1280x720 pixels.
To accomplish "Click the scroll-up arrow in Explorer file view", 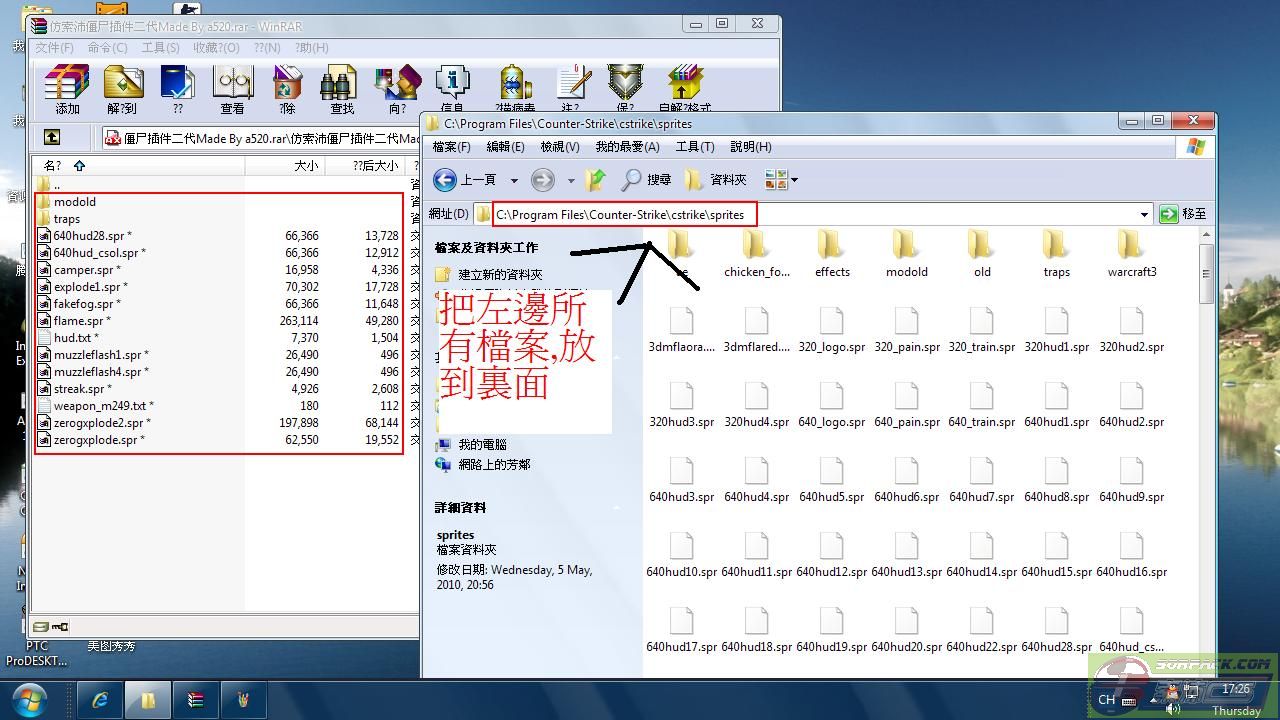I will pos(1207,235).
